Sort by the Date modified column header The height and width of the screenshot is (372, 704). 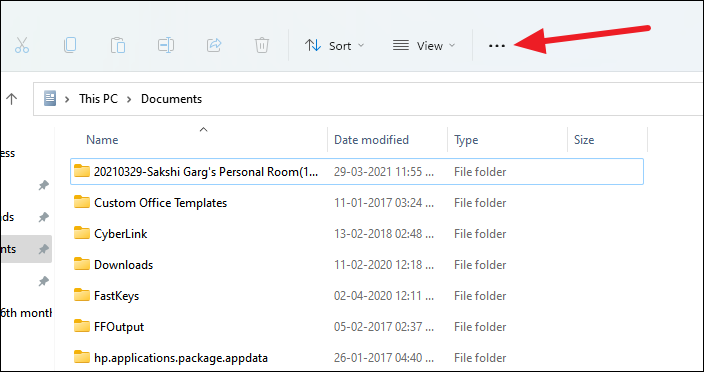pyautogui.click(x=371, y=140)
